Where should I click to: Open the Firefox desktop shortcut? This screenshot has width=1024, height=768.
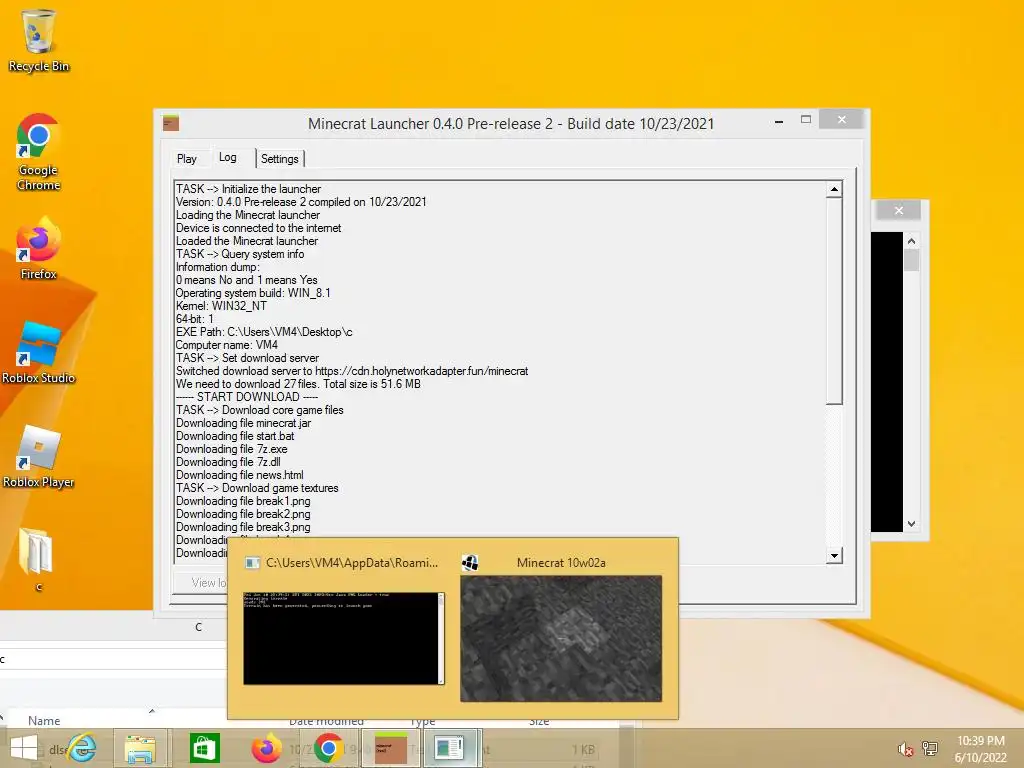[38, 248]
